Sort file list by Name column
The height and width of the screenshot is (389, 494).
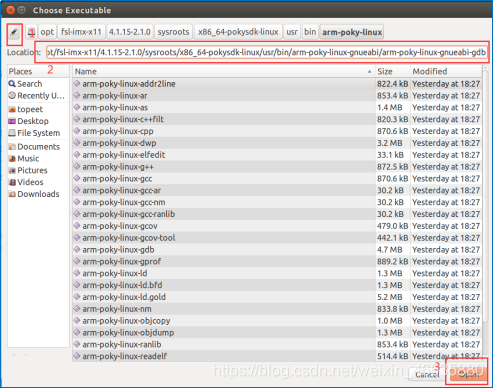223,71
